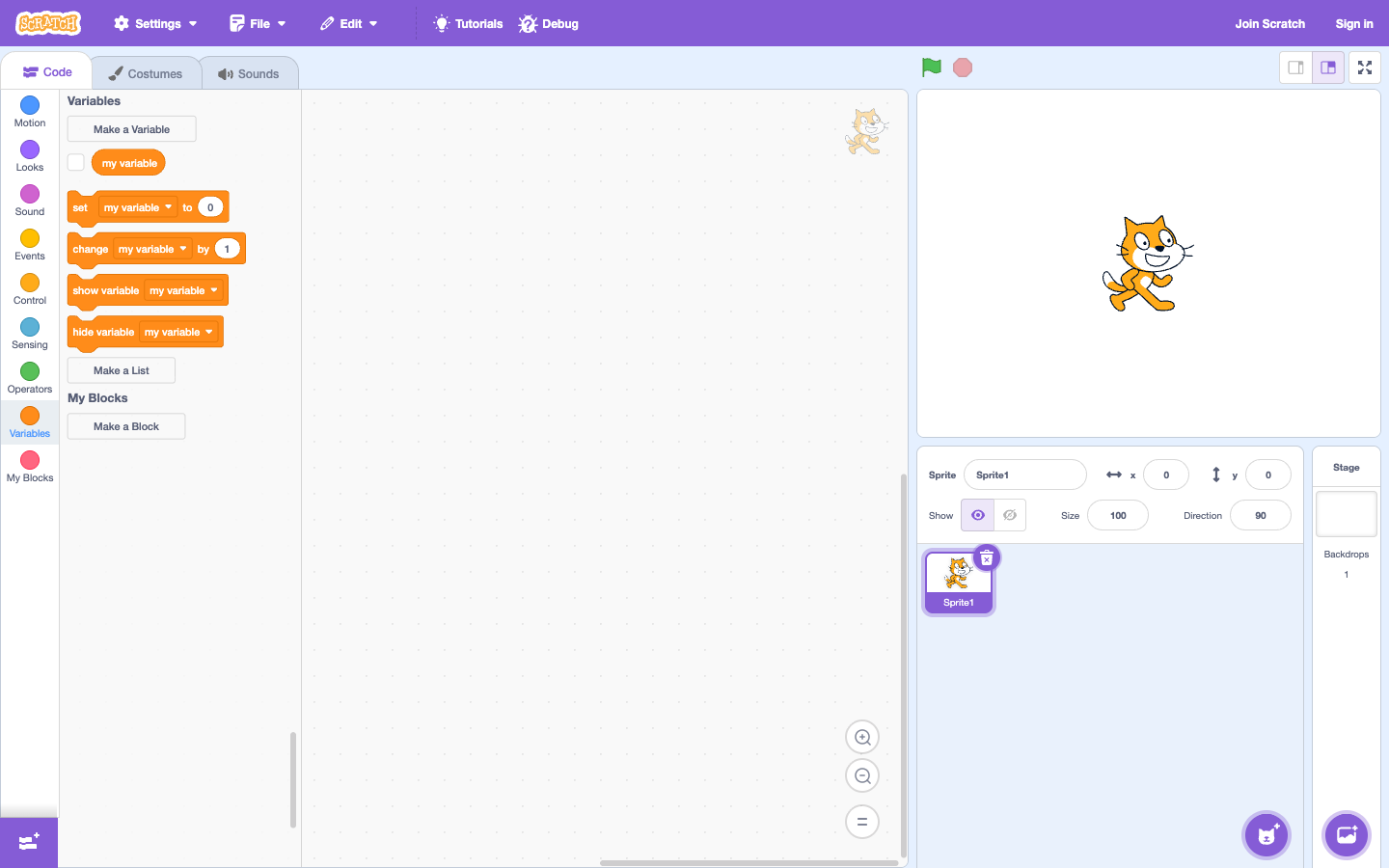Image resolution: width=1389 pixels, height=868 pixels.
Task: Select the Operators block category
Action: coord(30,378)
